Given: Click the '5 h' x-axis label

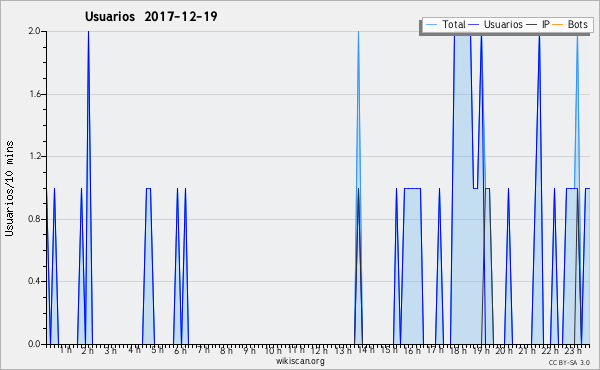Looking at the screenshot, I should click(157, 350).
